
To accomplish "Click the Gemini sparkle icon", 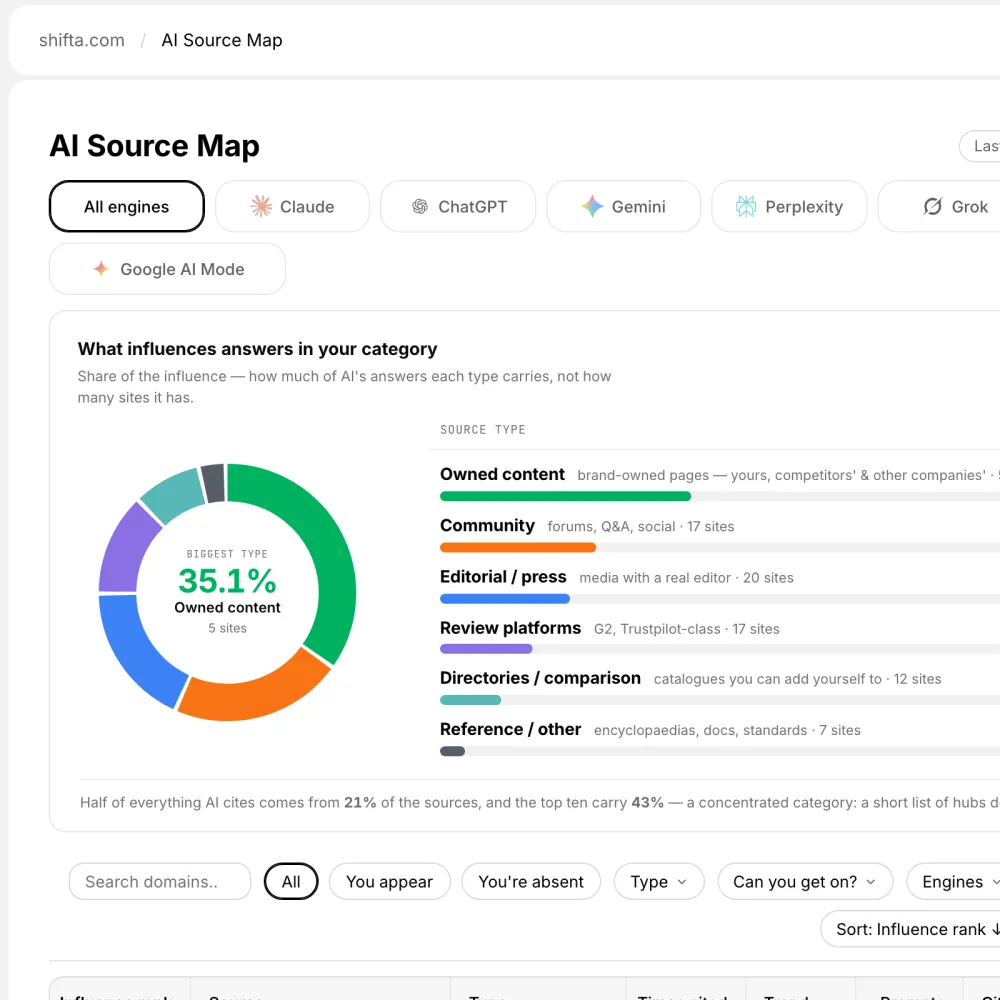I will 592,207.
